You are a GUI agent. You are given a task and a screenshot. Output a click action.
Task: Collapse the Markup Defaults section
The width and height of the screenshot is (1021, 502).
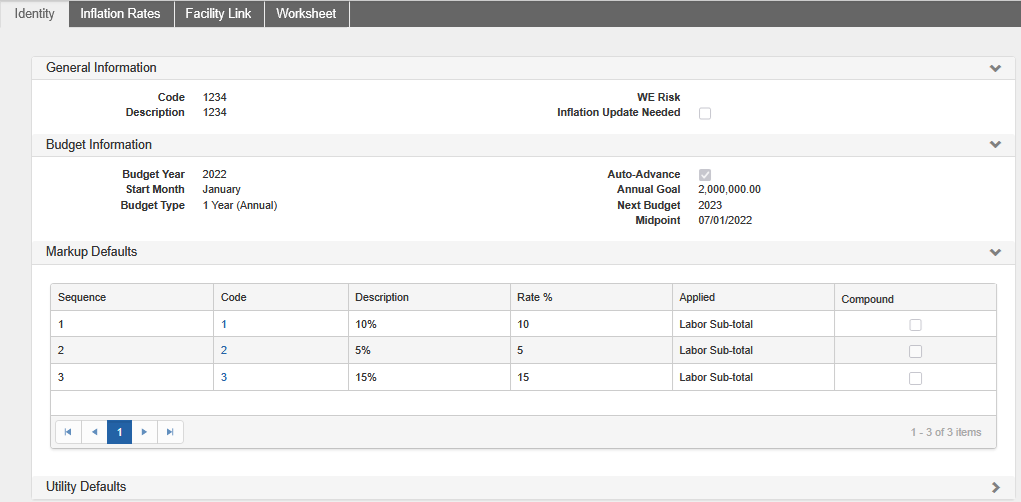coord(995,252)
